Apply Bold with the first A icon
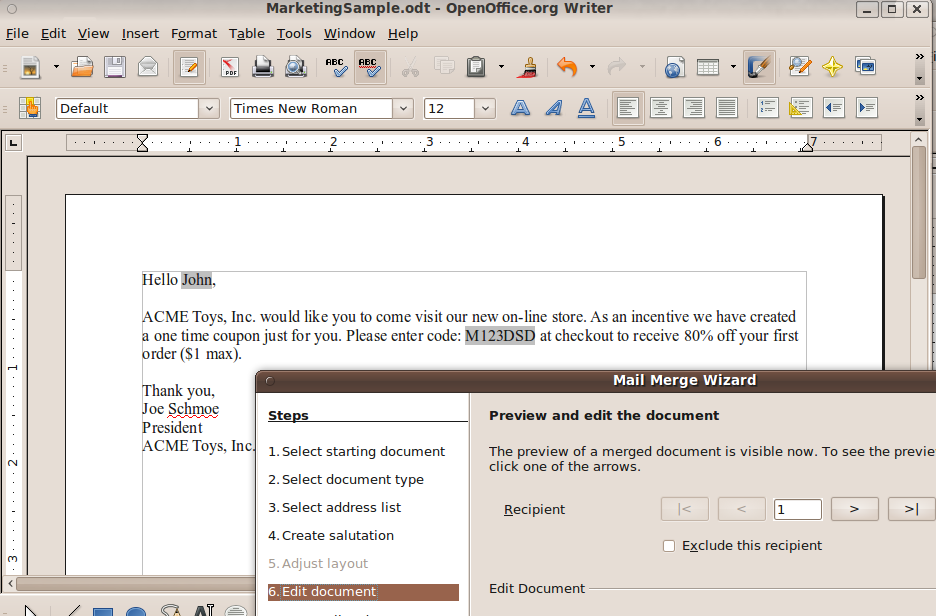This screenshot has width=936, height=616. 521,109
